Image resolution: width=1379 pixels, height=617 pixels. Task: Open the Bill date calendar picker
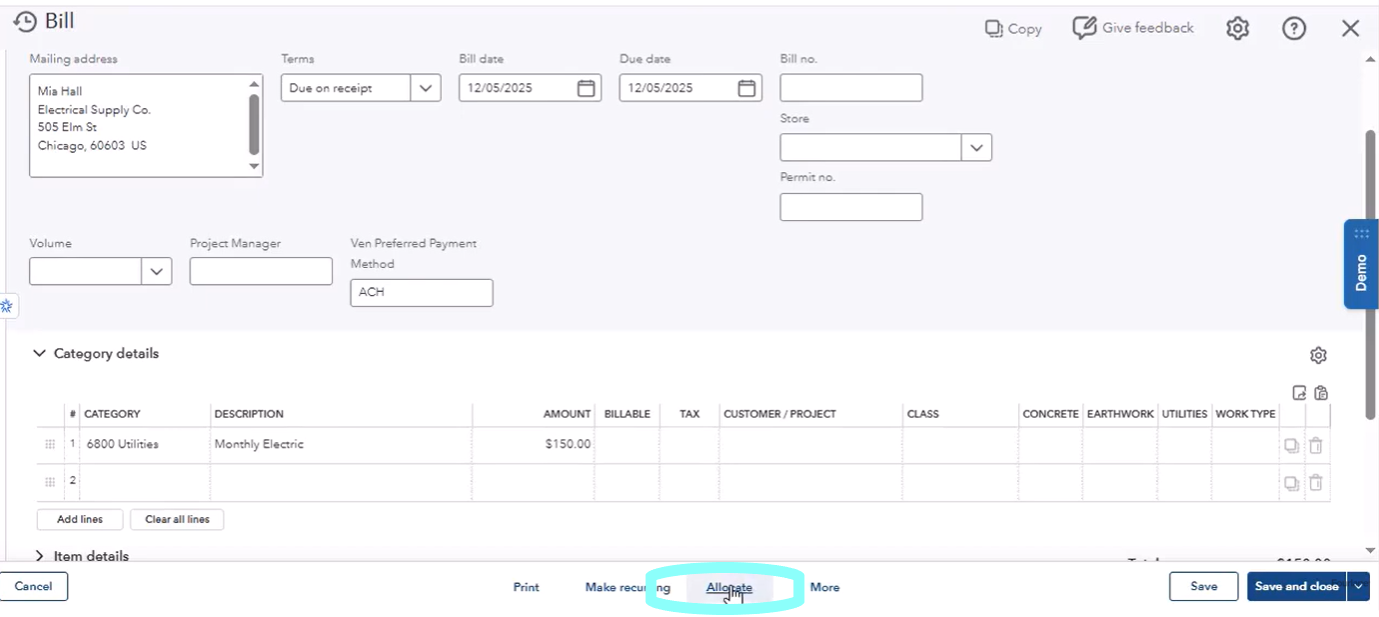point(586,88)
